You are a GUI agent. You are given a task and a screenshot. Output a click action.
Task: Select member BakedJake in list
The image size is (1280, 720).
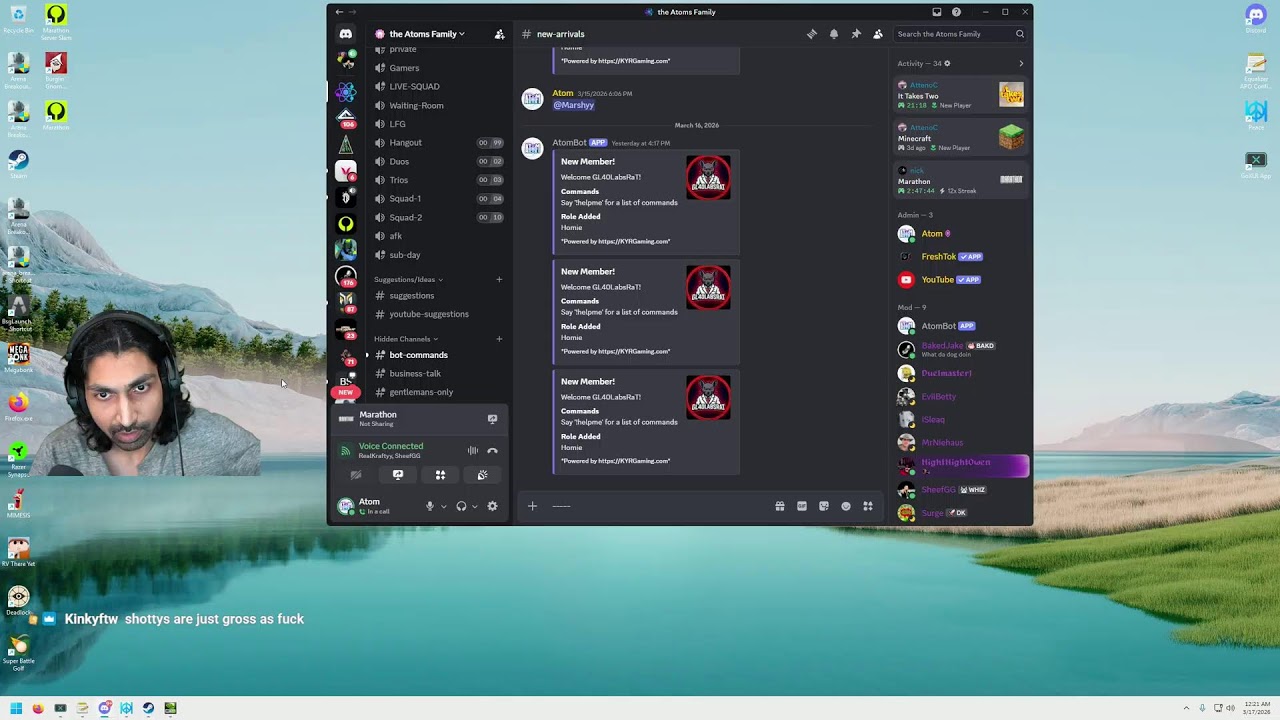[961, 350]
